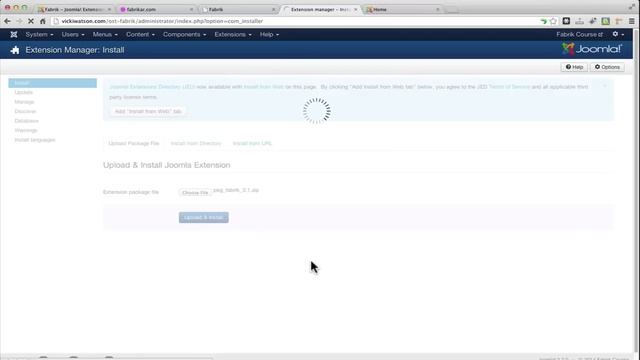Open the System menu
This screenshot has width=640, height=360.
39,35
